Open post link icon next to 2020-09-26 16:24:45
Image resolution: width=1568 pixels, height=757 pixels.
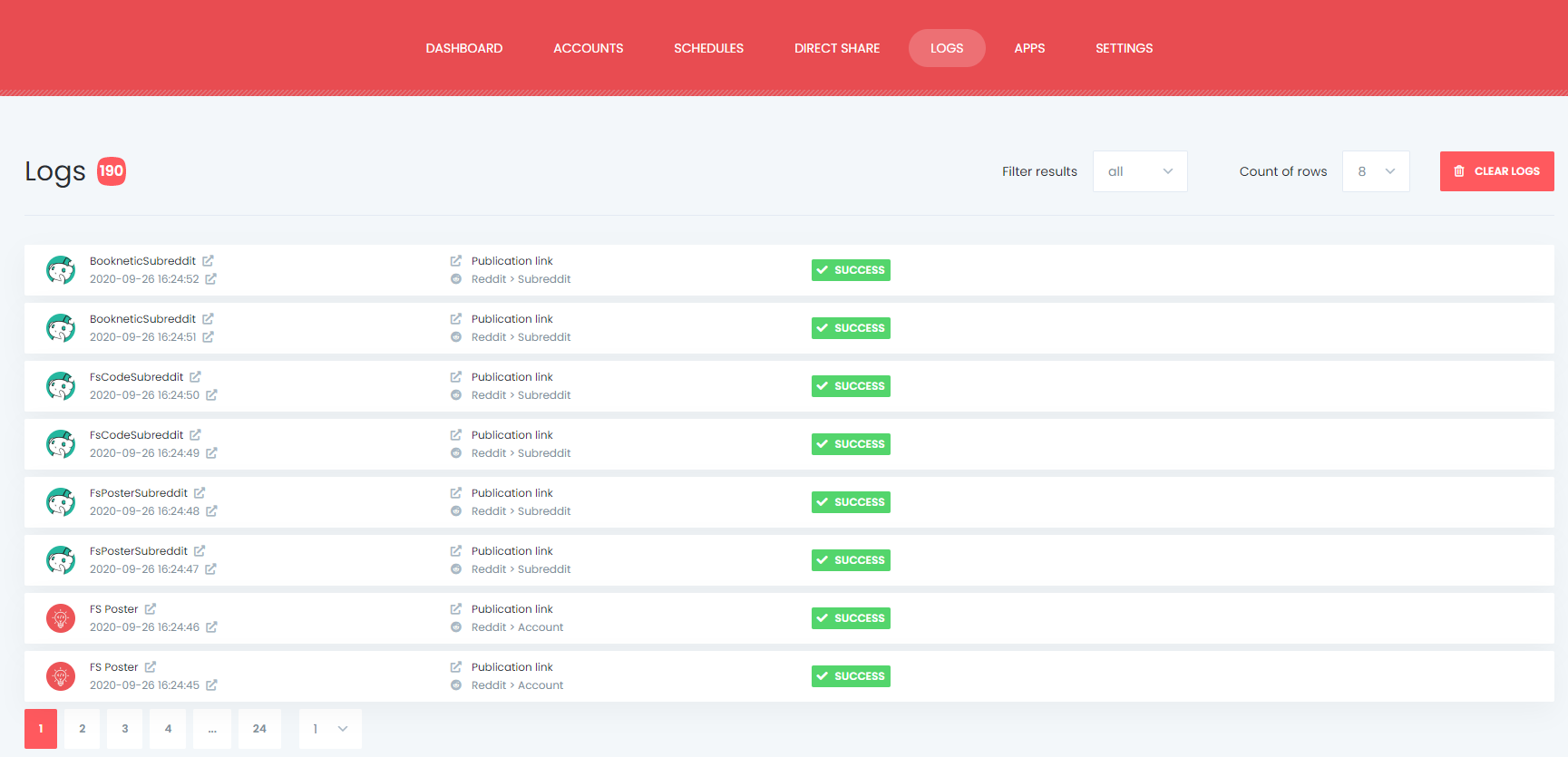click(211, 684)
